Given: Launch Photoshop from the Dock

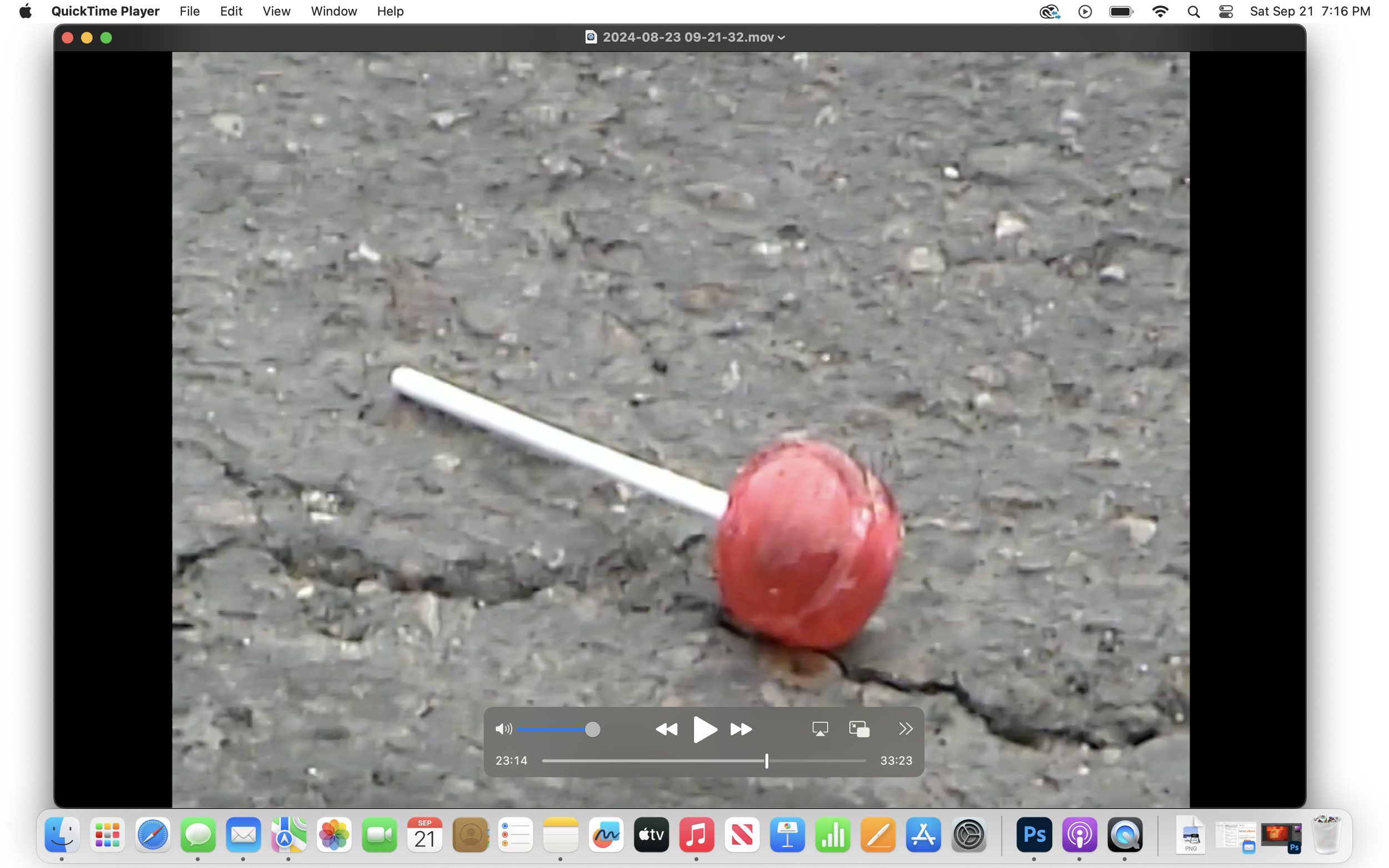Looking at the screenshot, I should (x=1033, y=834).
